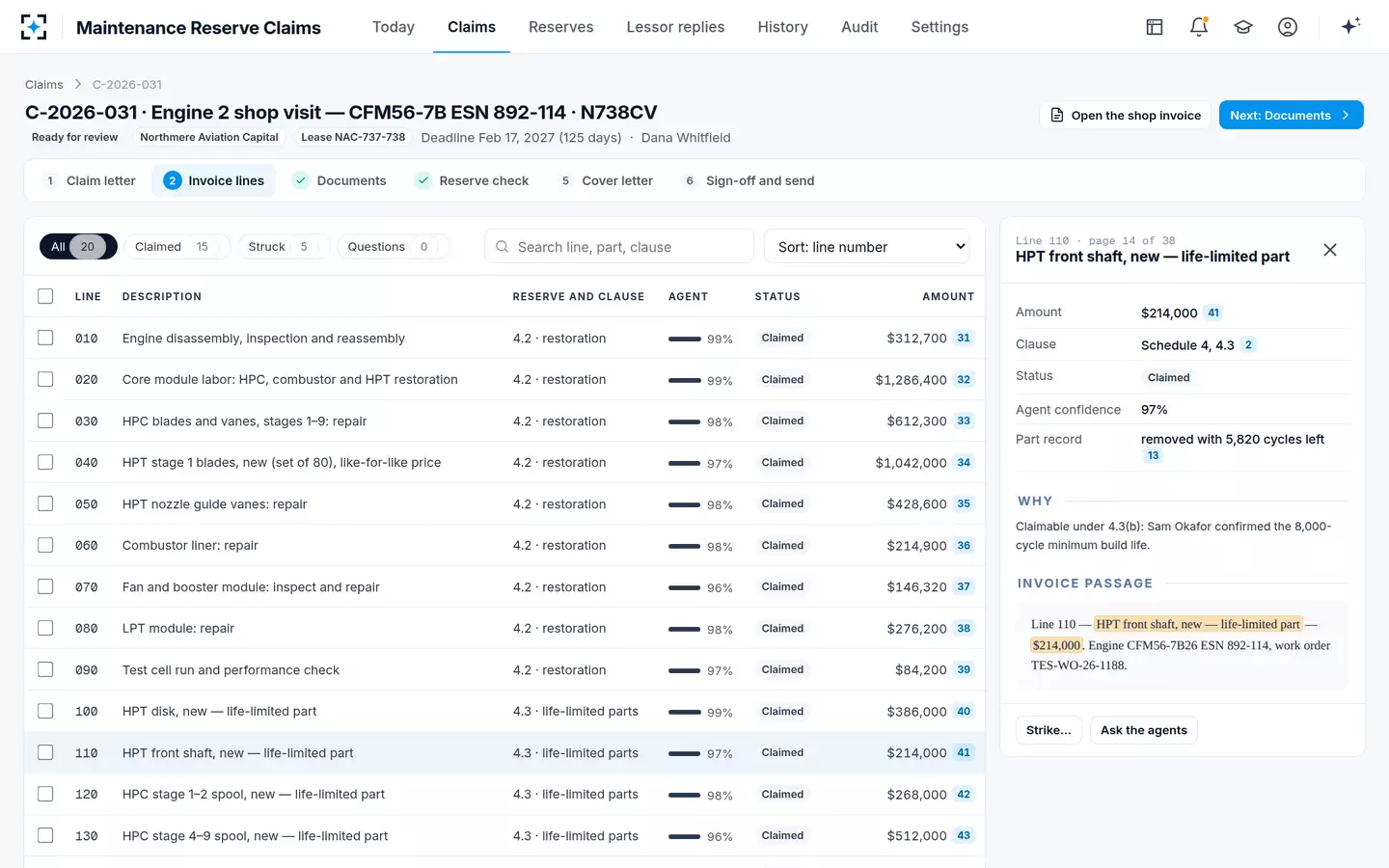
Task: Open the shop invoice
Action: pyautogui.click(x=1124, y=115)
